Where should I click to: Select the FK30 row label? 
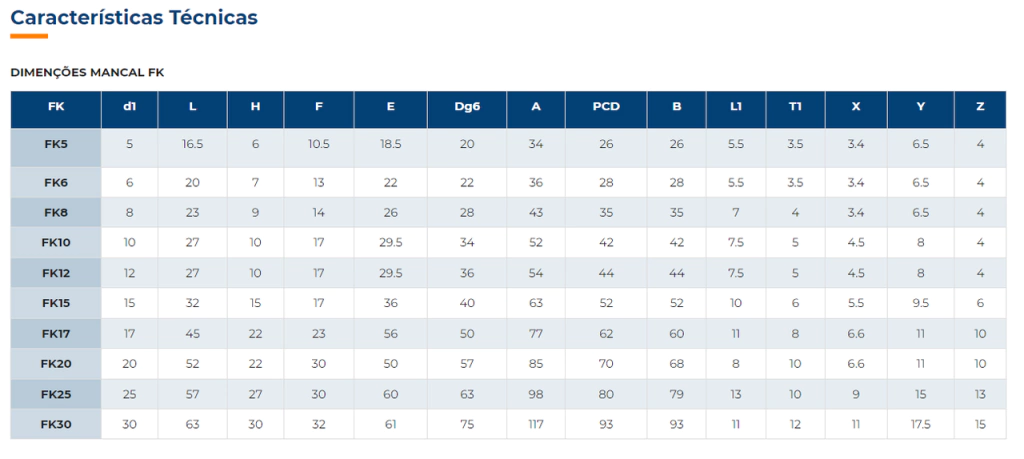click(56, 424)
